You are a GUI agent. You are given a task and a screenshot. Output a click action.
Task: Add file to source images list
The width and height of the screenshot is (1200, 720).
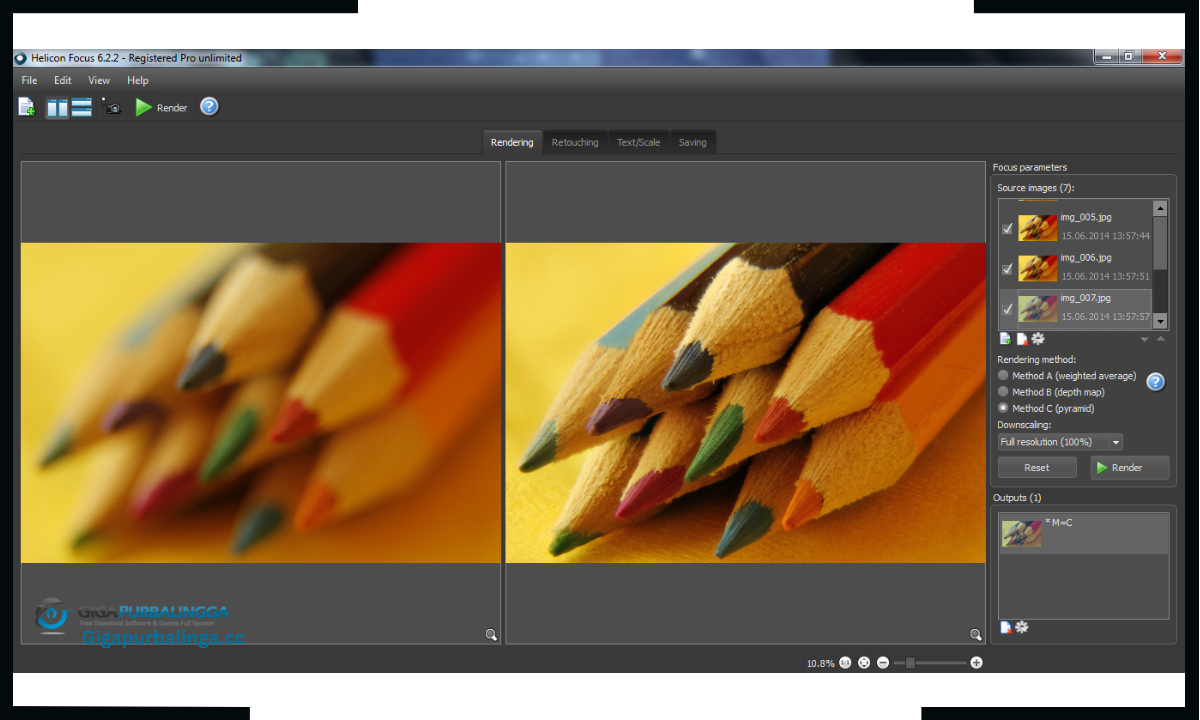[x=1006, y=339]
